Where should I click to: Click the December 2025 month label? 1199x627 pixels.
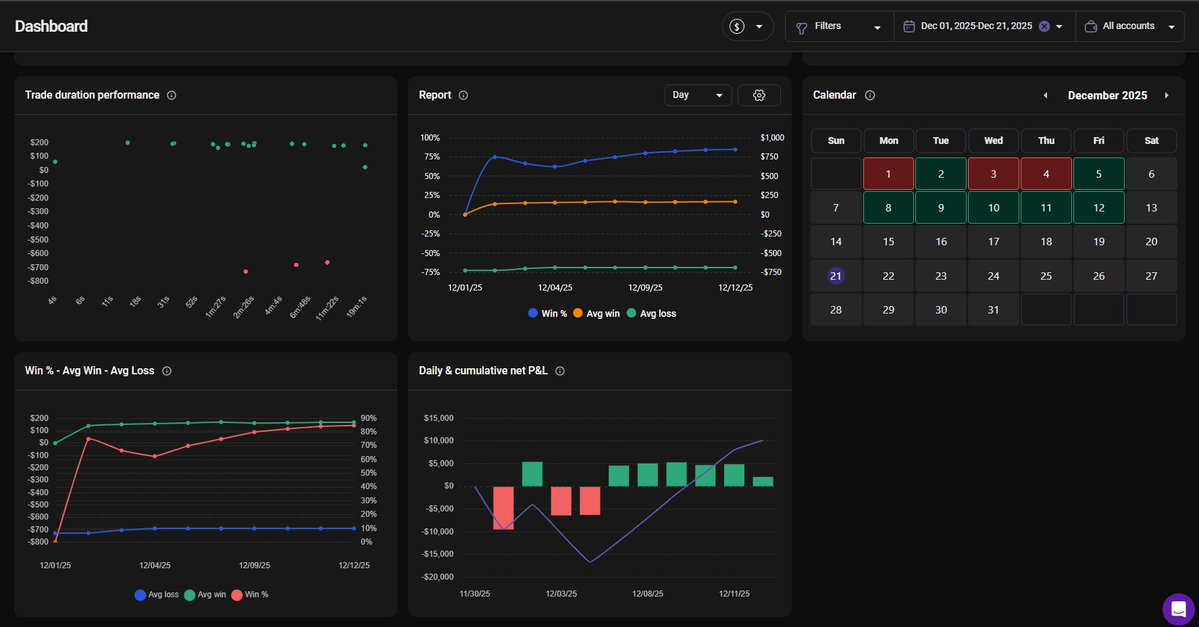click(x=1107, y=96)
